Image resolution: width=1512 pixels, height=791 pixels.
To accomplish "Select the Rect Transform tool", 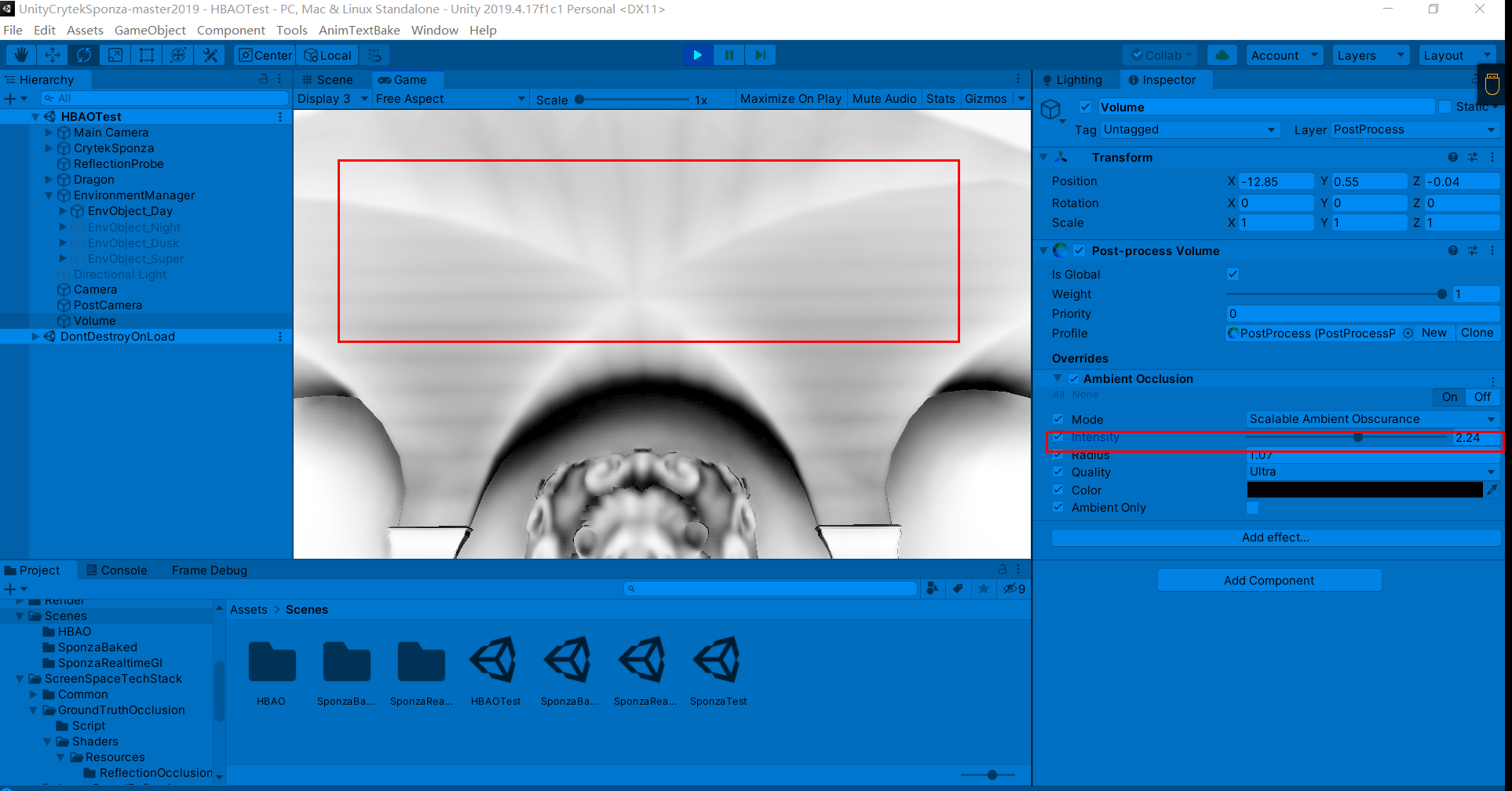I will click(x=147, y=55).
